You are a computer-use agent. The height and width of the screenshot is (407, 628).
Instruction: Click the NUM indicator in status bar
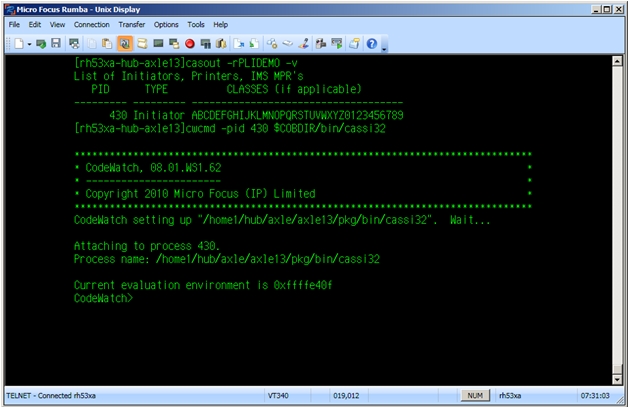(475, 395)
